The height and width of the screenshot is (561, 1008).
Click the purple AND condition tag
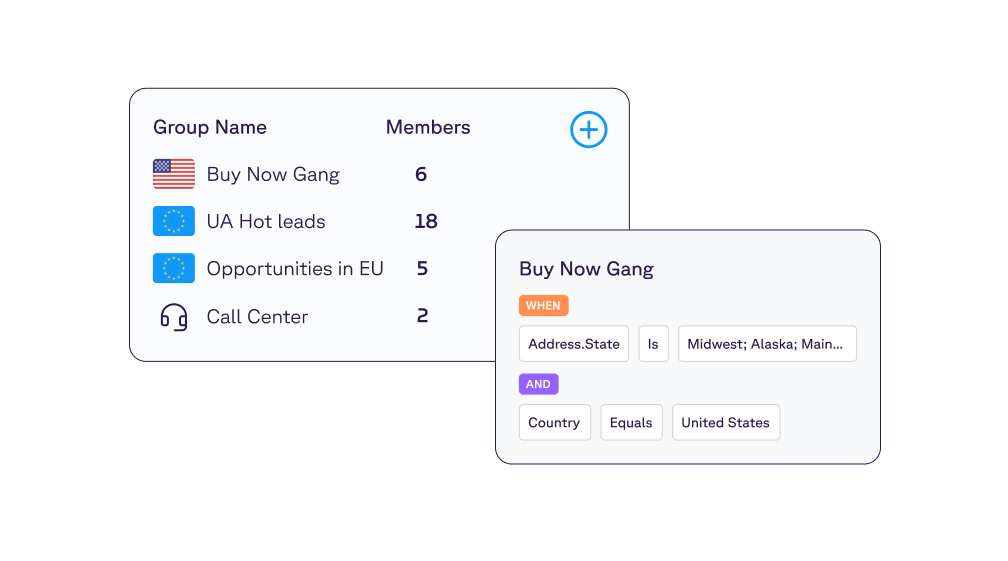(x=538, y=384)
